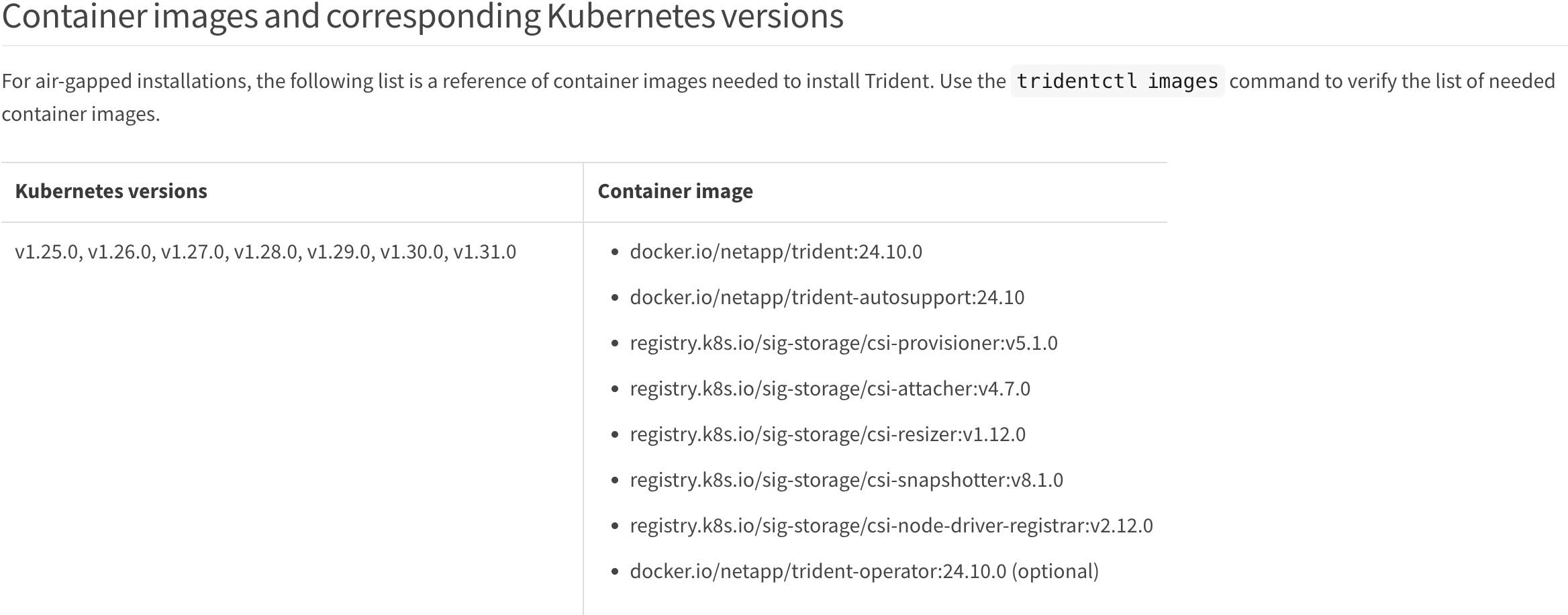Screen dimensions: 1568x615
Task: Click docker.io/netapp/trident:24.10.0 list entry
Action: point(776,252)
